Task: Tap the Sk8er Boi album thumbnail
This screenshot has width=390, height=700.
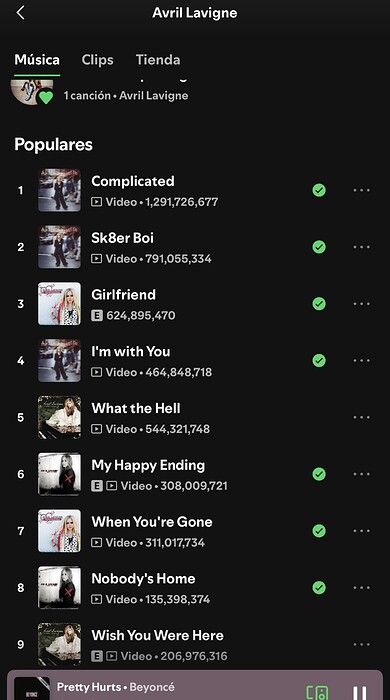Action: pos(59,247)
